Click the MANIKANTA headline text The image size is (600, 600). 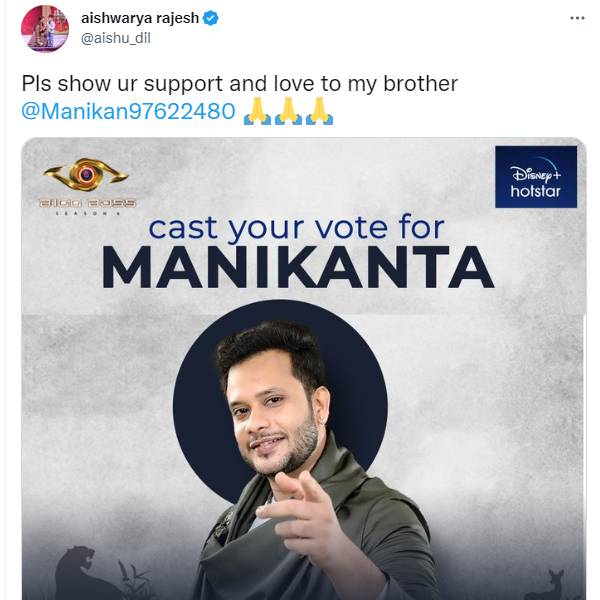click(x=298, y=269)
